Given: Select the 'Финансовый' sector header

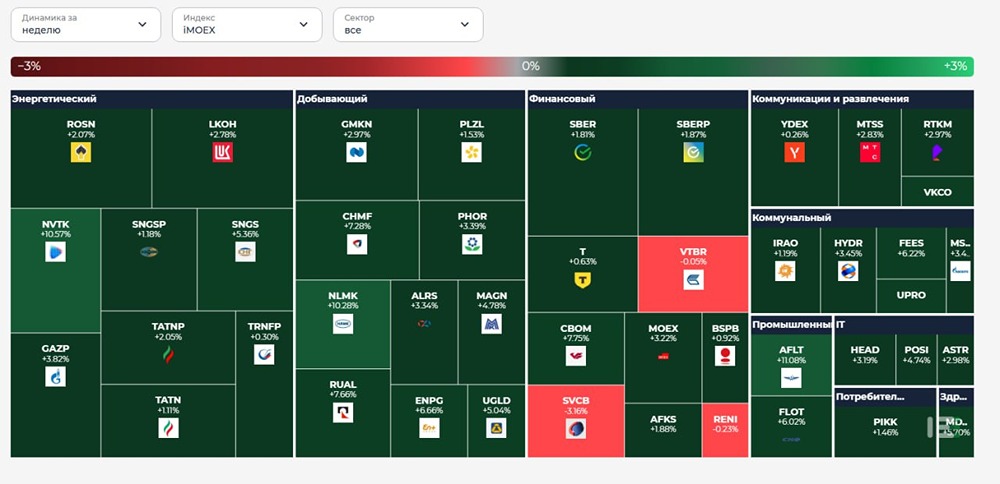Looking at the screenshot, I should [638, 99].
